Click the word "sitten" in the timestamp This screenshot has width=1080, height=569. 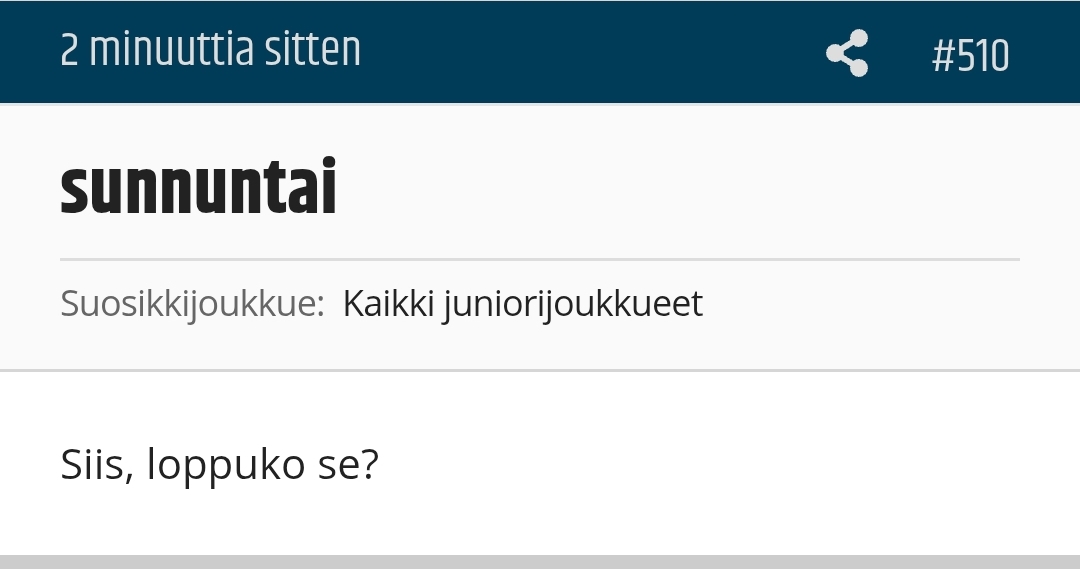(x=312, y=51)
